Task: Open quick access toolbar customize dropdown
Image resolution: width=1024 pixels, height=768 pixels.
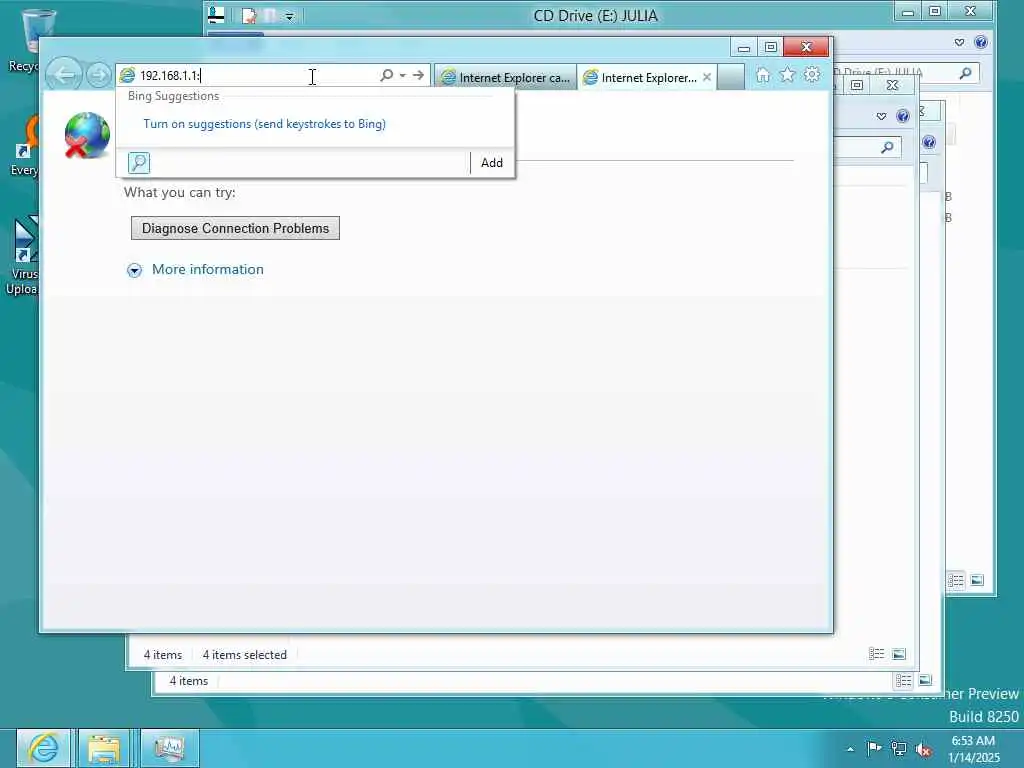Action: coord(289,16)
